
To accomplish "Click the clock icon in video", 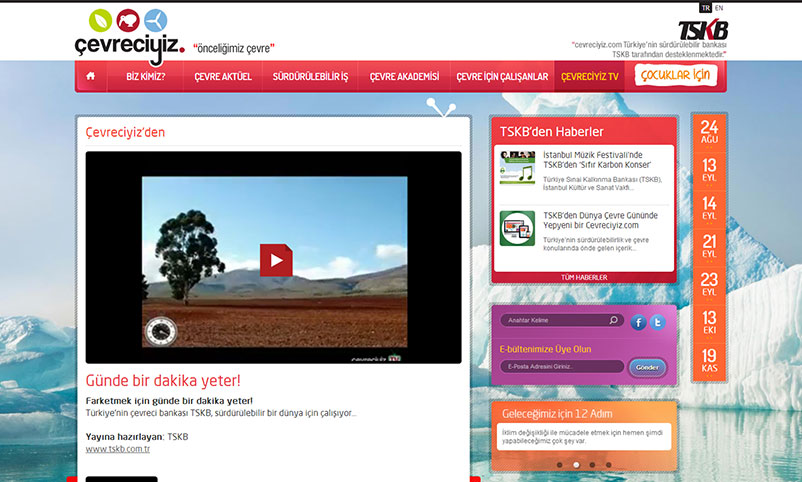I will (x=161, y=332).
